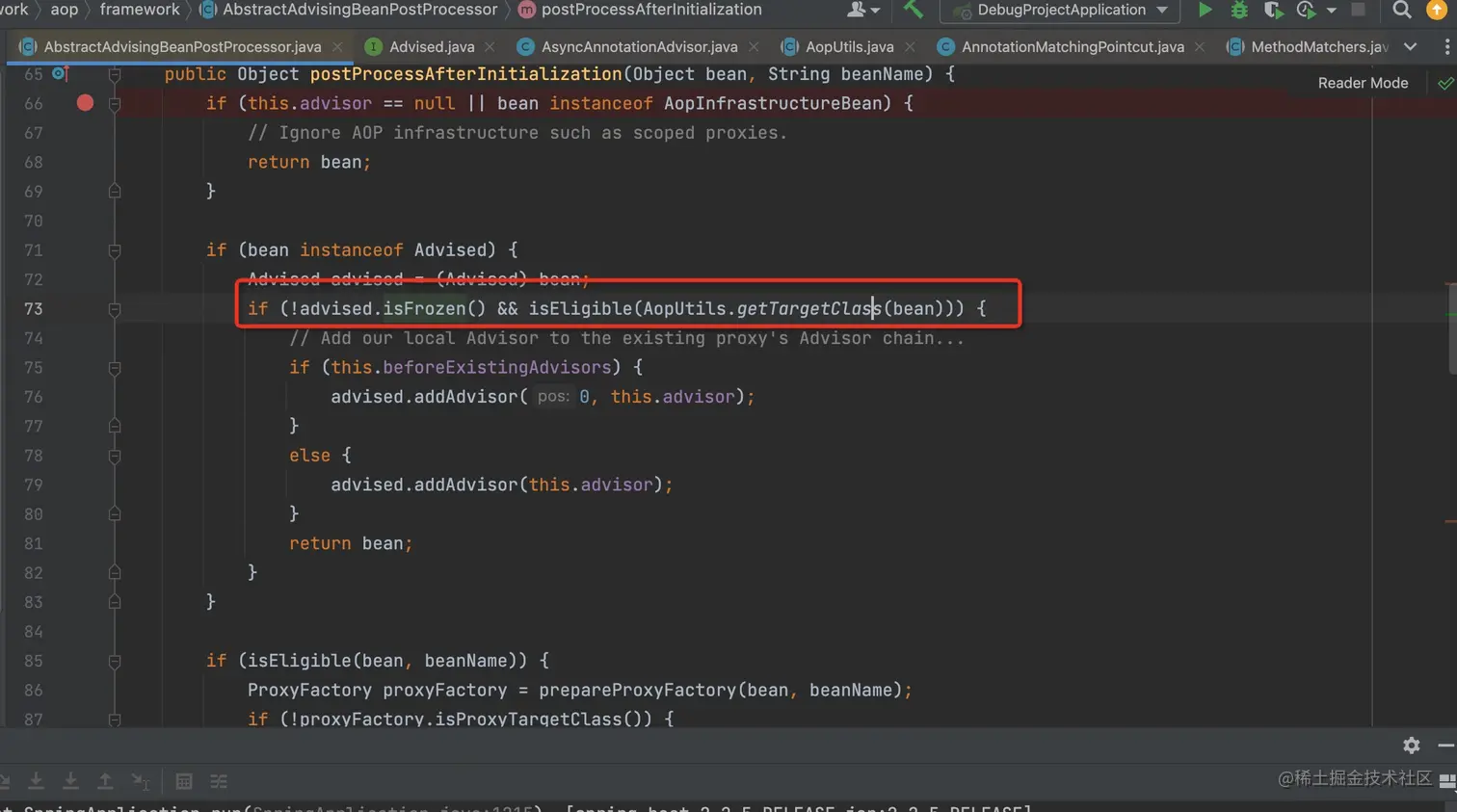Click the green inspection checkmark
The height and width of the screenshot is (812, 1457).
click(1444, 83)
